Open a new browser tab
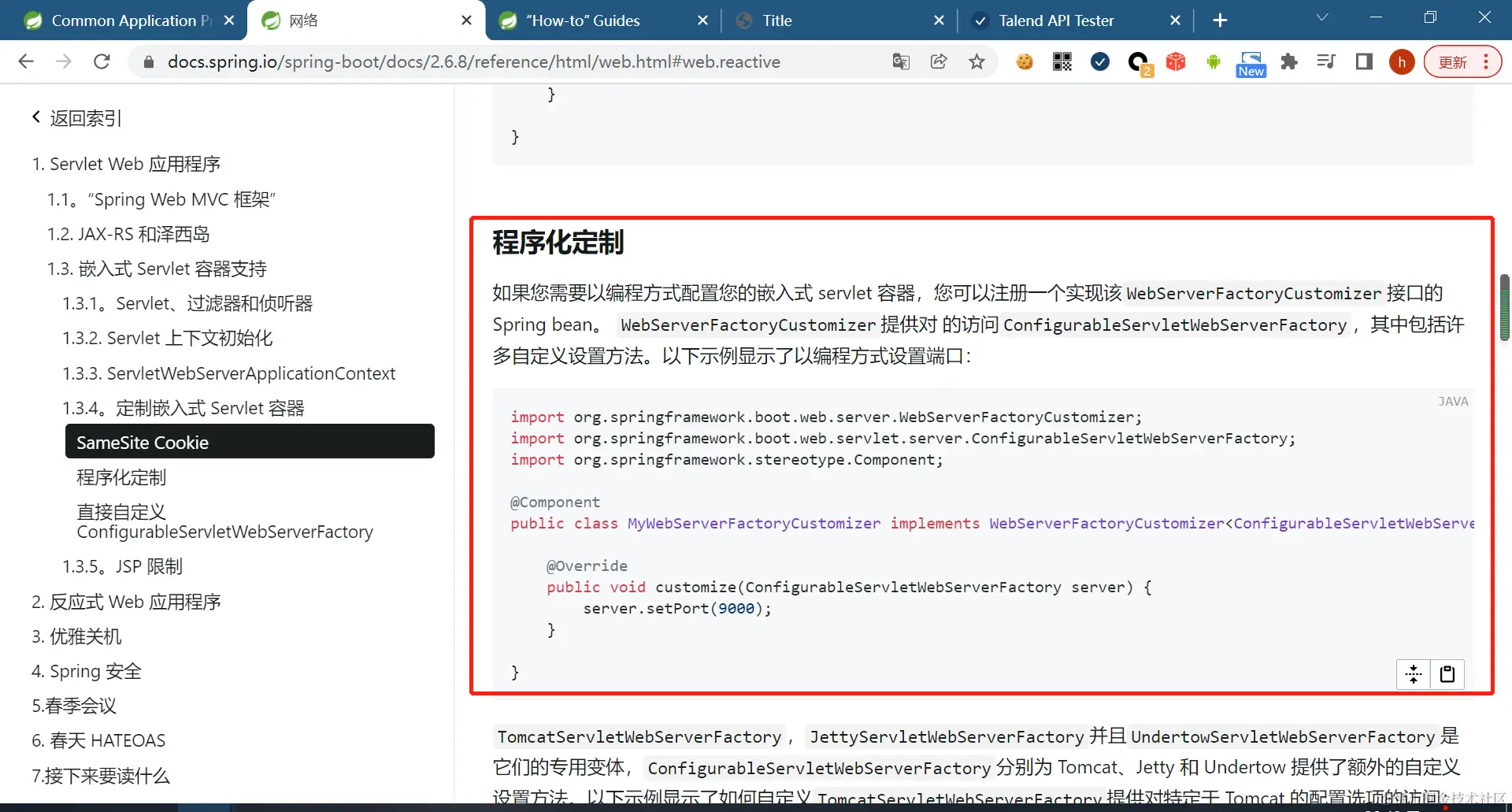Viewport: 1512px width, 812px height. point(1220,20)
